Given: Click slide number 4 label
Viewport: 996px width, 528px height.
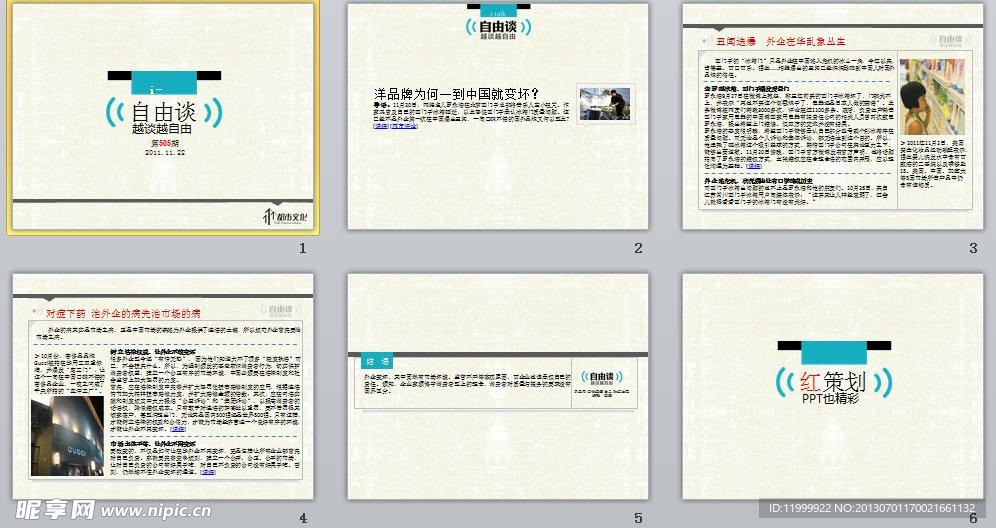Looking at the screenshot, I should tap(303, 518).
